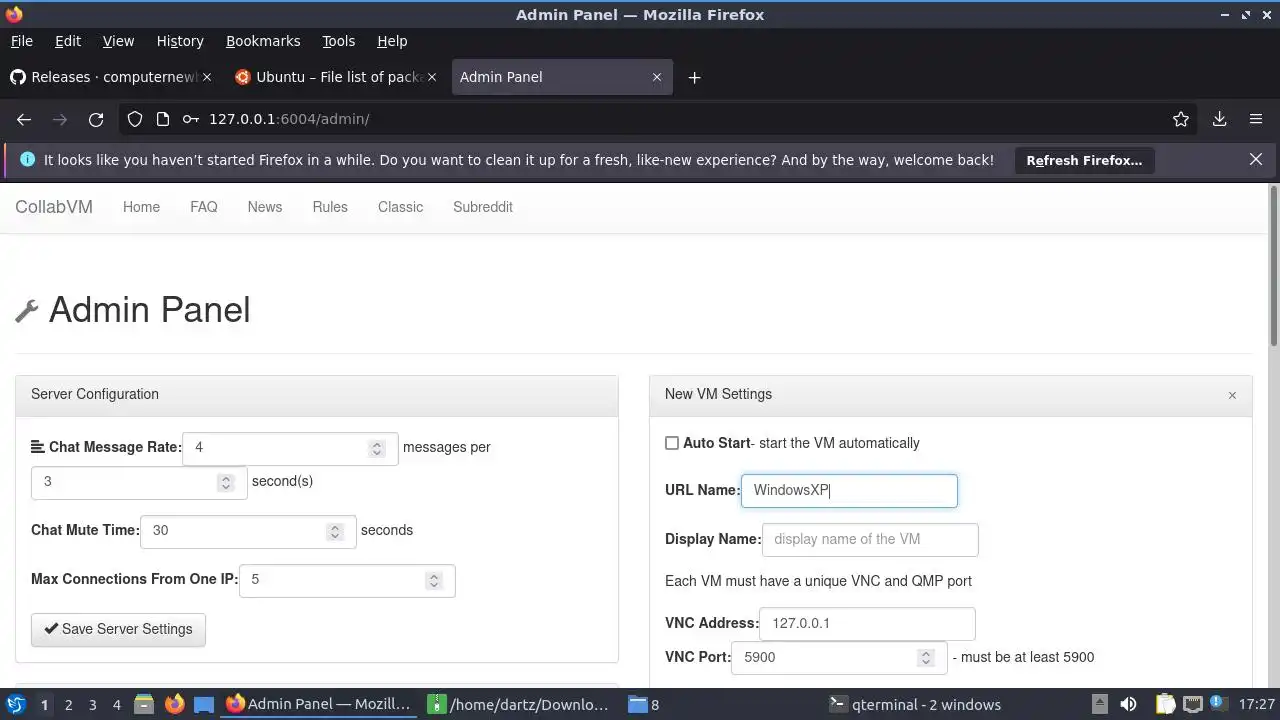This screenshot has height=720, width=1280.
Task: Click the wrench icon beside Admin Panel heading
Action: click(x=27, y=311)
